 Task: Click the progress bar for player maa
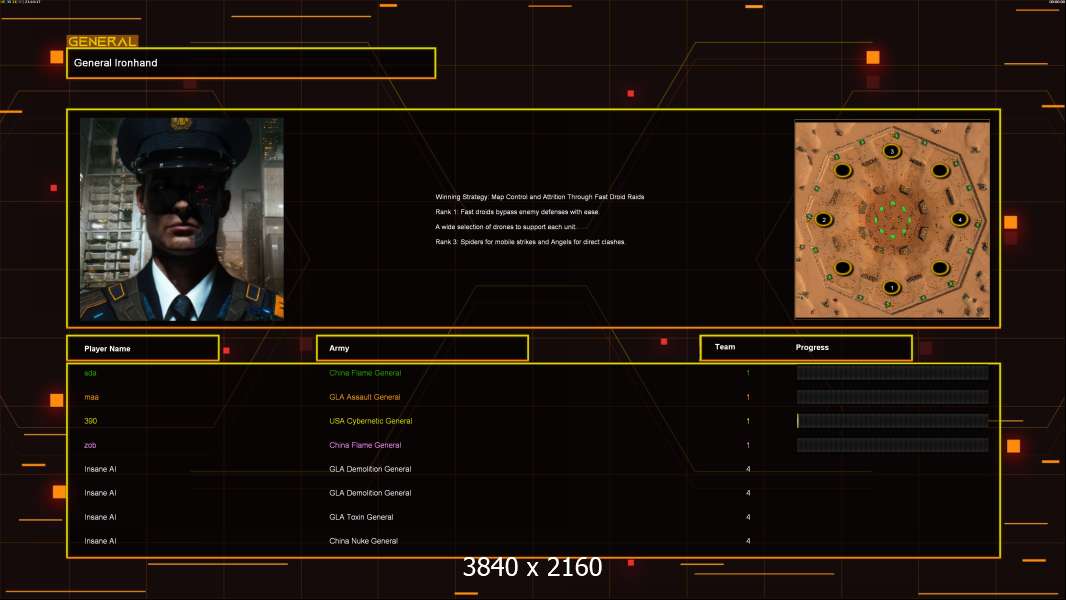893,397
